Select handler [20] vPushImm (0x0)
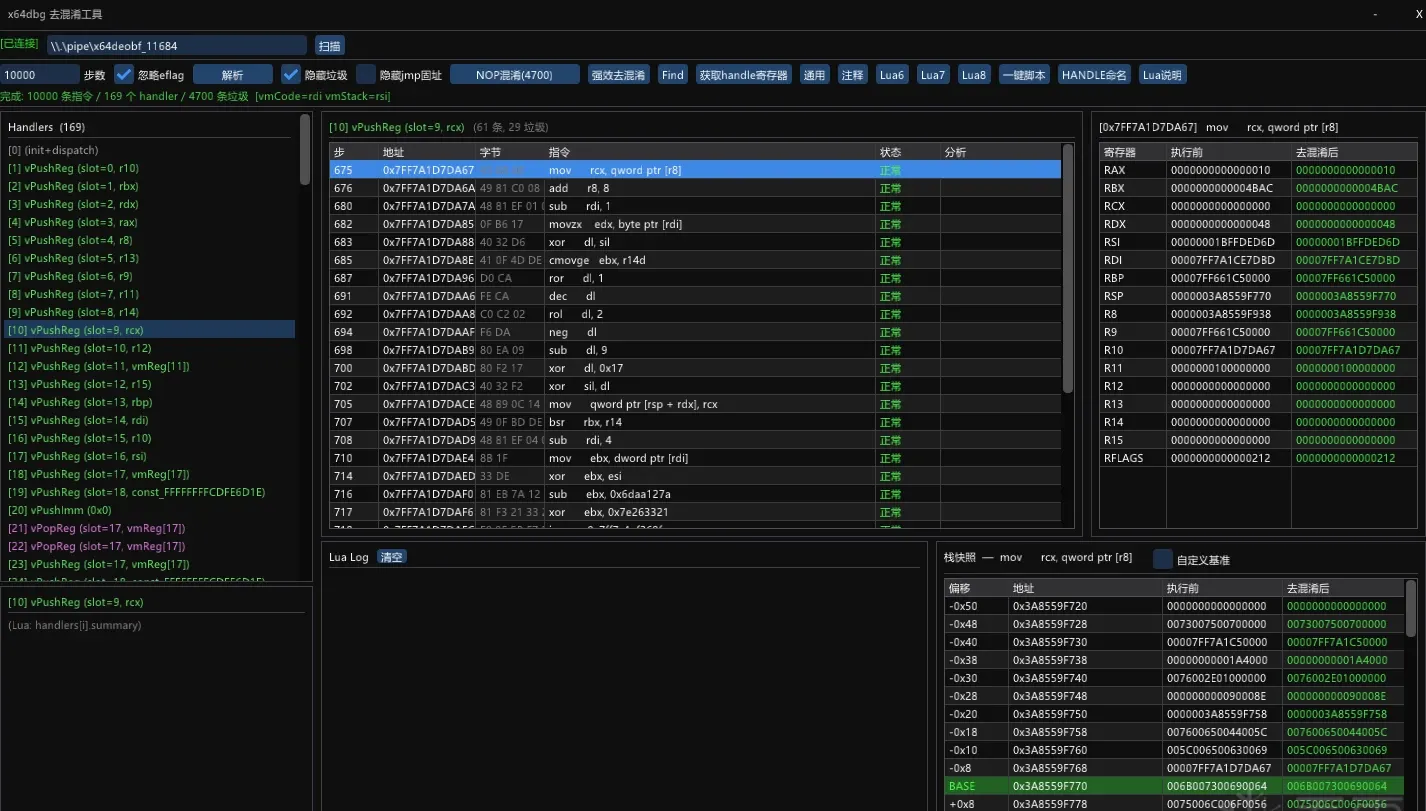This screenshot has width=1426, height=811. [151, 510]
